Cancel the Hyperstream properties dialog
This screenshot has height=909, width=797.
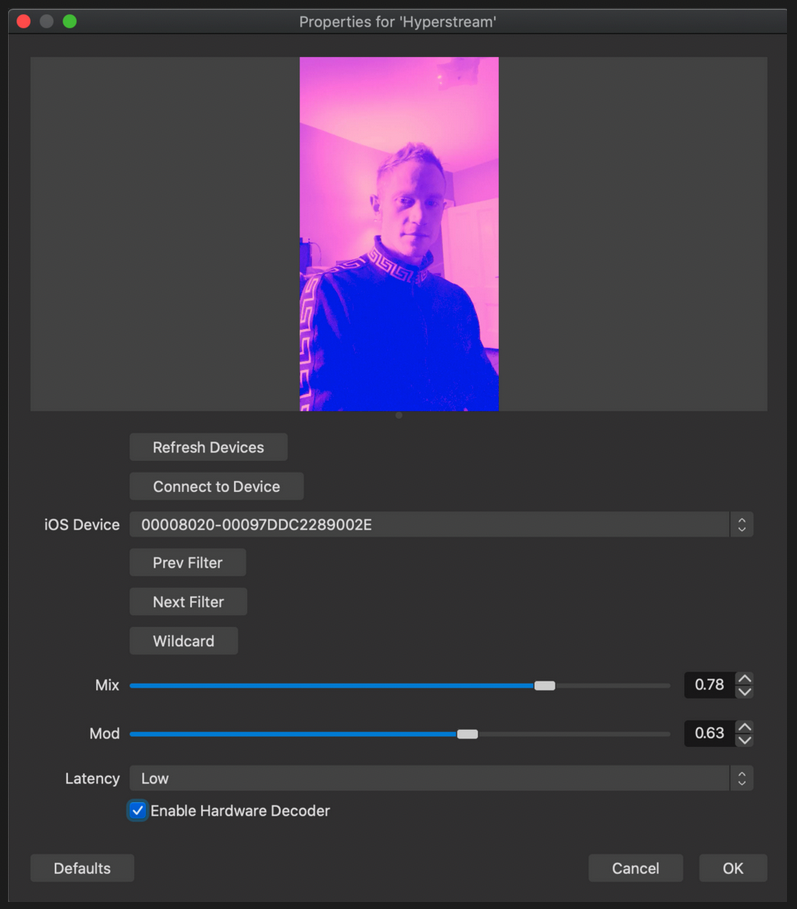(635, 868)
